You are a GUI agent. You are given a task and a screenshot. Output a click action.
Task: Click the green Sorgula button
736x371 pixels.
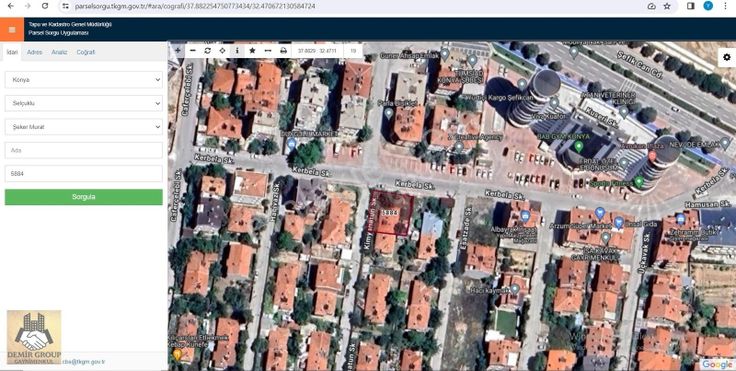(x=84, y=197)
